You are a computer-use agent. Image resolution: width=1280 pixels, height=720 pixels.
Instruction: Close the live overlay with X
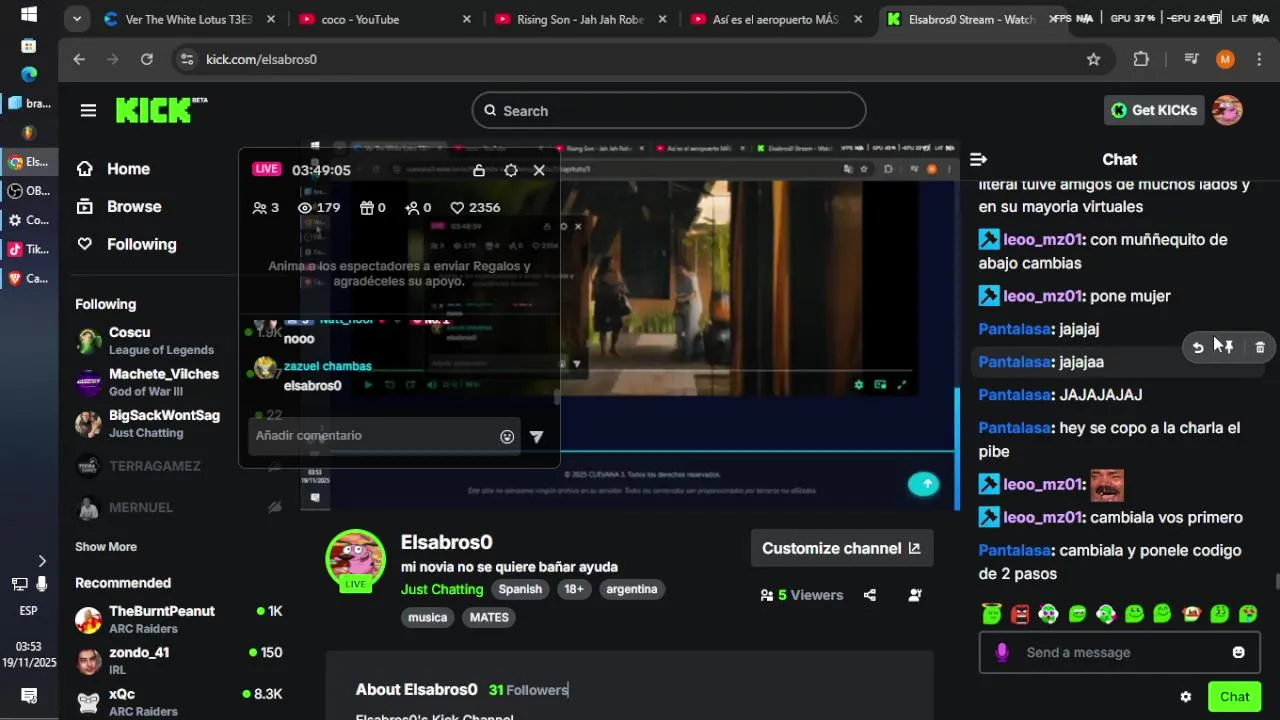coord(539,170)
